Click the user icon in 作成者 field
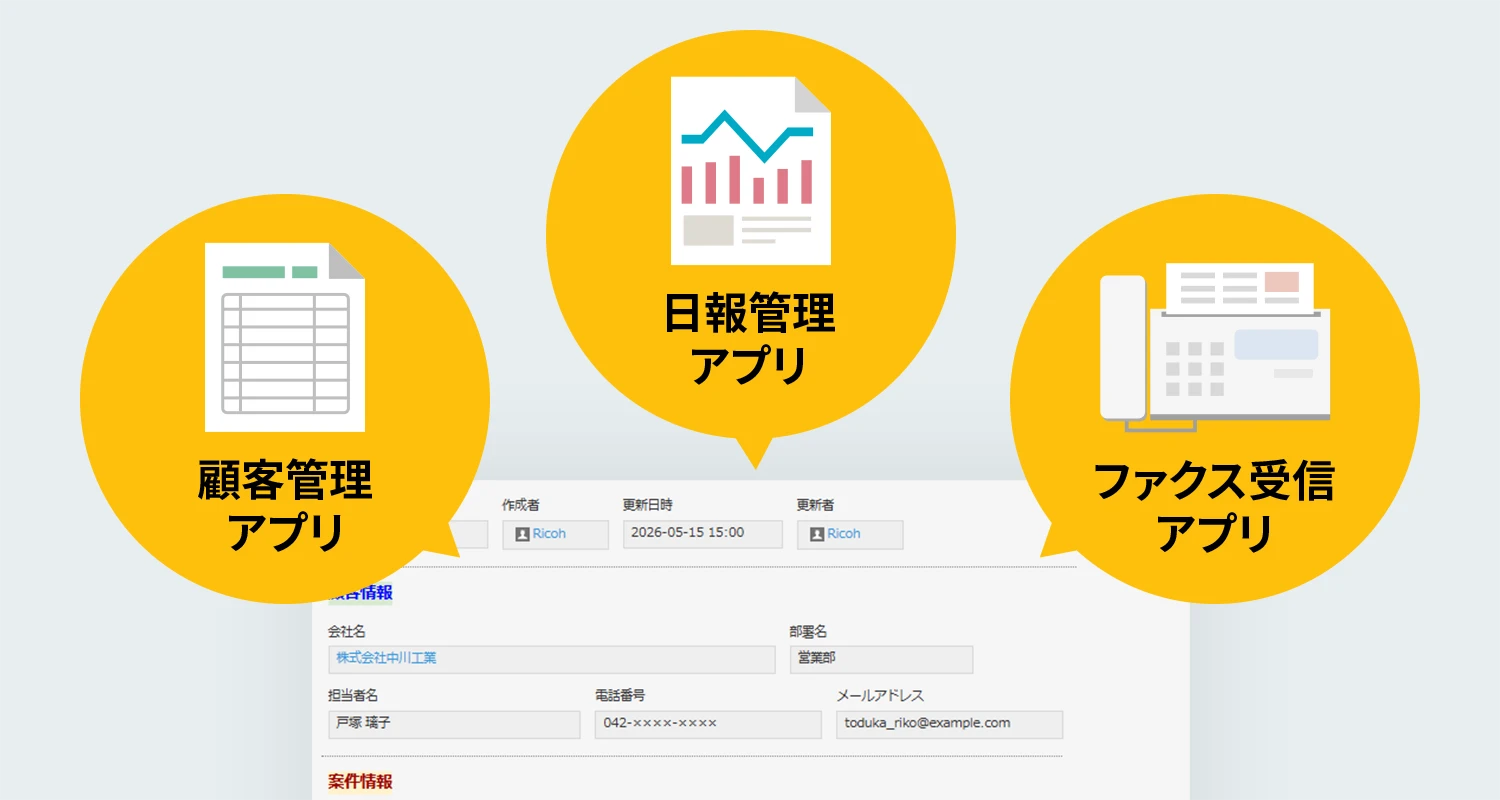This screenshot has height=800, width=1500. [522, 534]
